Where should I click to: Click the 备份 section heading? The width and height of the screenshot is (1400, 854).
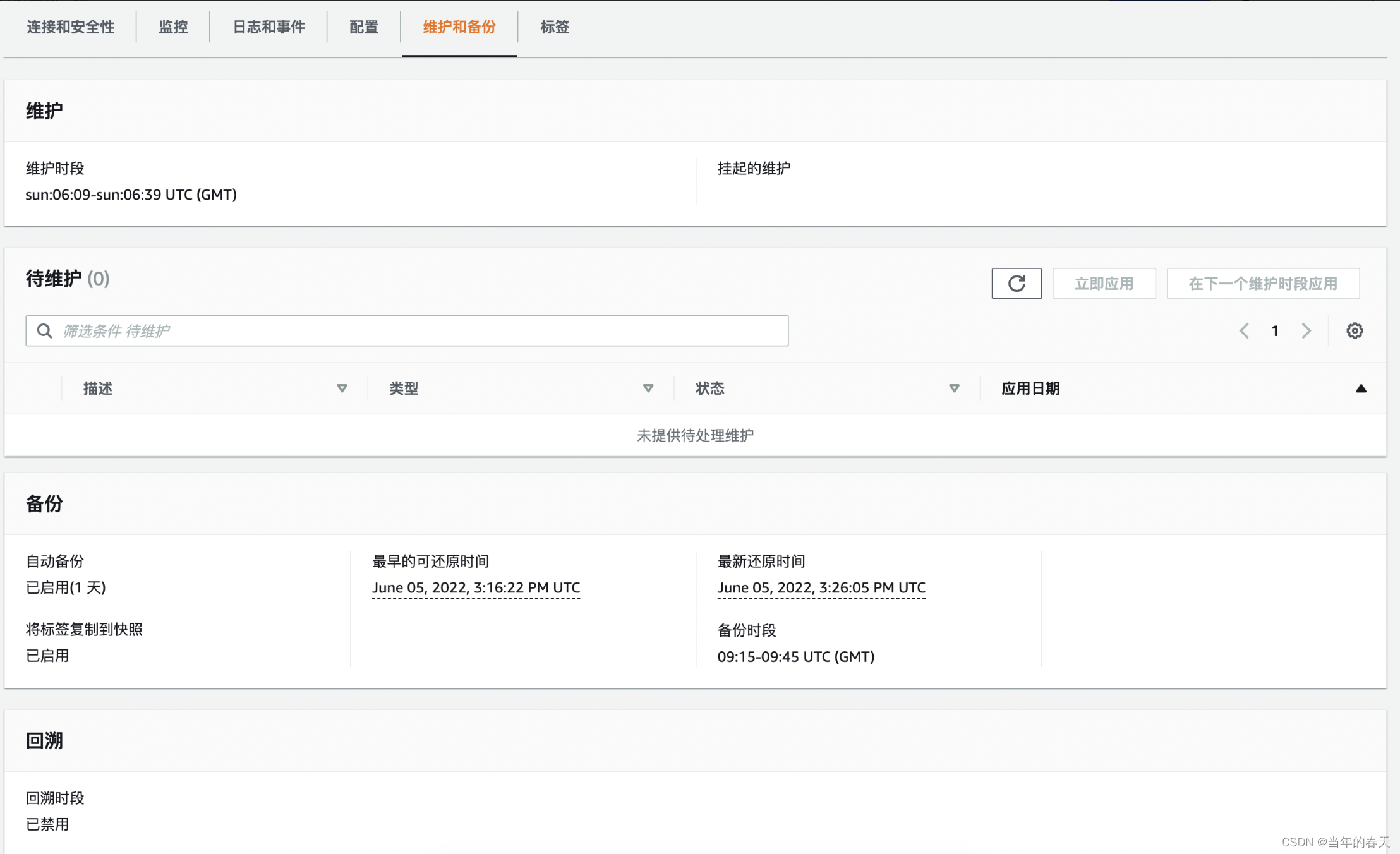point(44,504)
